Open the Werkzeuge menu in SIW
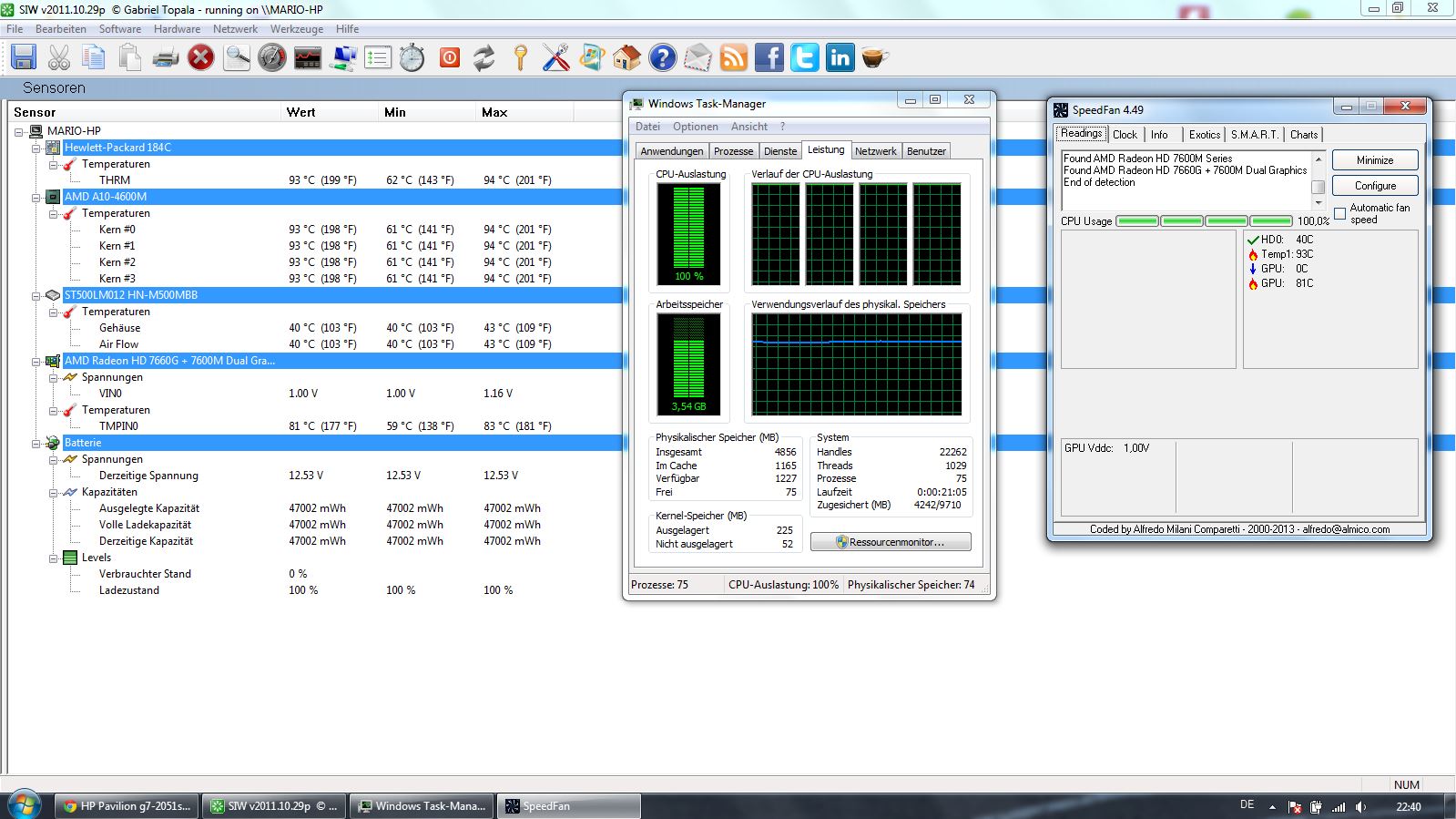1456x819 pixels. tap(296, 29)
